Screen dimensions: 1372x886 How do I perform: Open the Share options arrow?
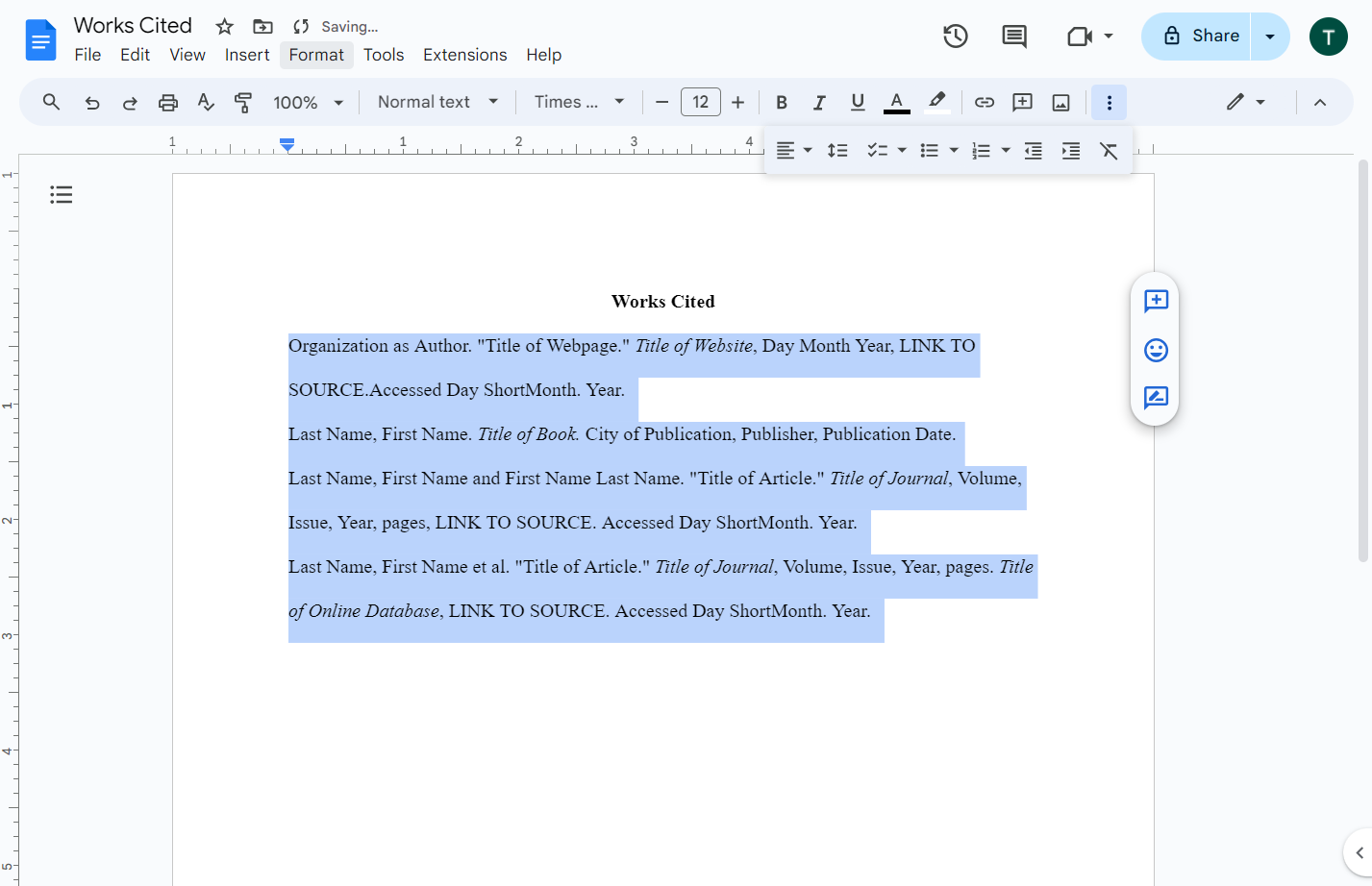tap(1270, 37)
